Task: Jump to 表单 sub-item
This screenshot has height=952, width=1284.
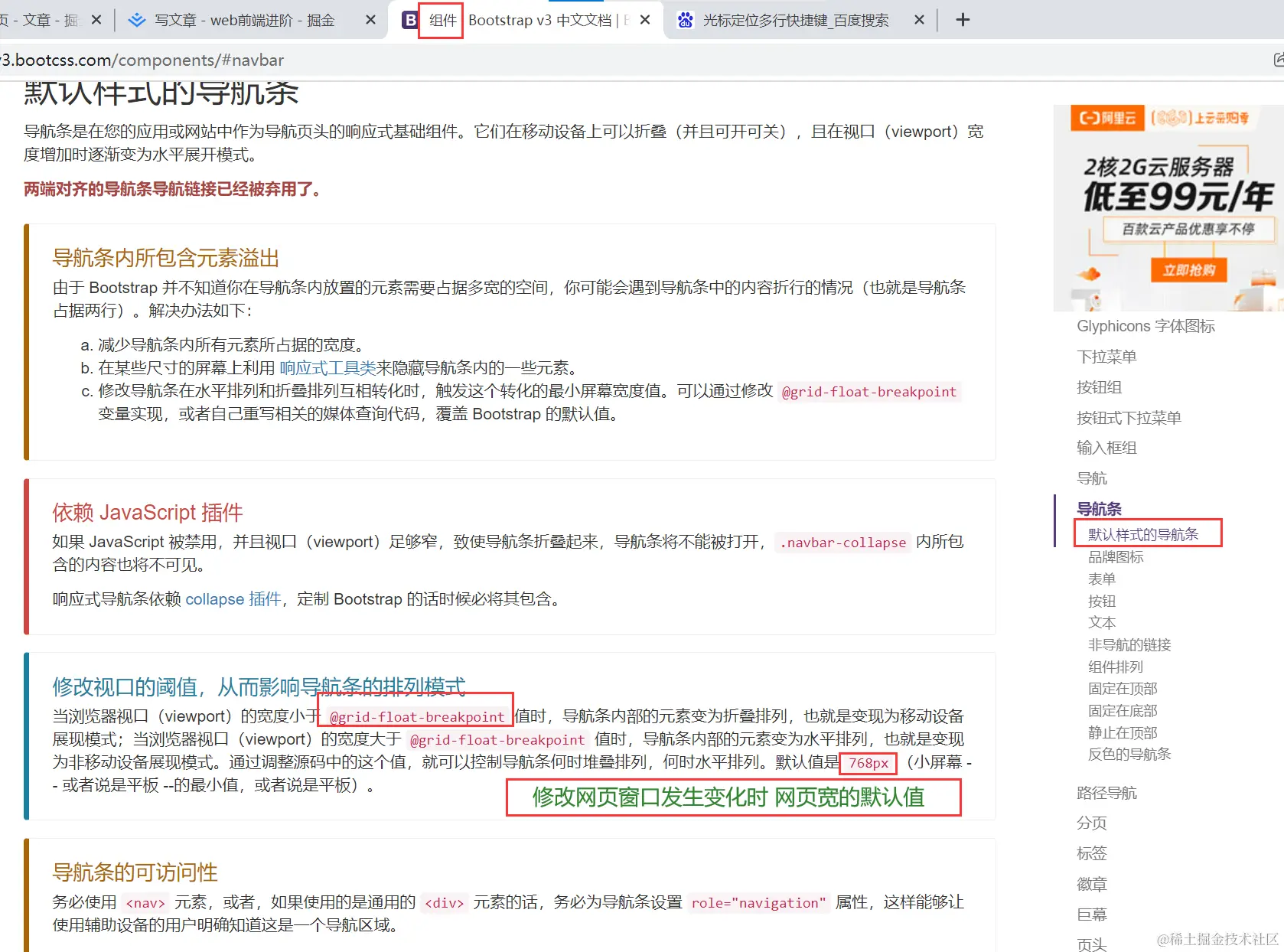Action: (1102, 579)
